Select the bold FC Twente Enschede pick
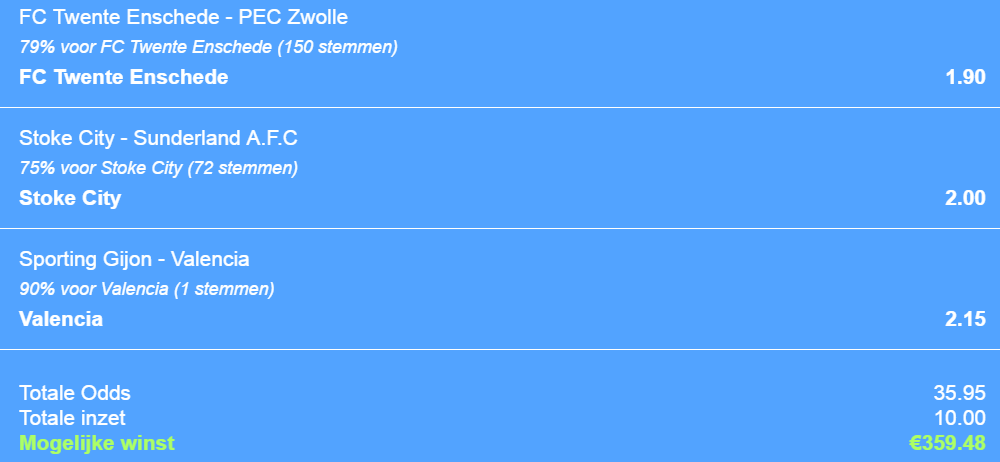The height and width of the screenshot is (462, 1000). click(x=124, y=77)
